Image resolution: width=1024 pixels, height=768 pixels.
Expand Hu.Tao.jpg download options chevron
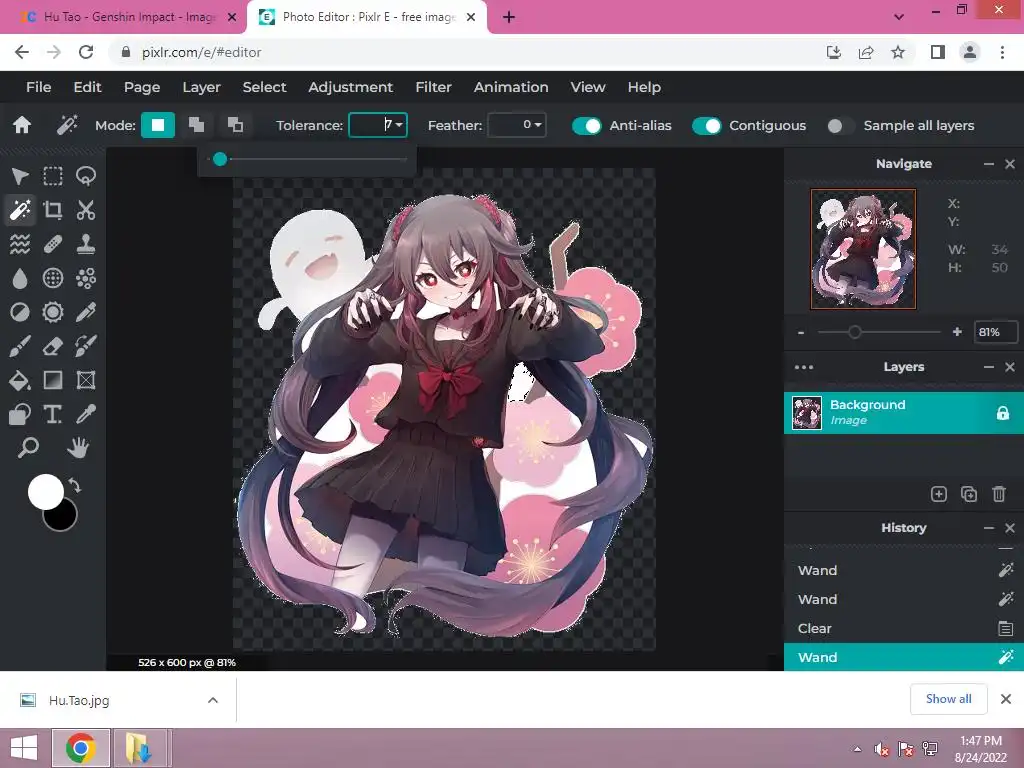213,700
